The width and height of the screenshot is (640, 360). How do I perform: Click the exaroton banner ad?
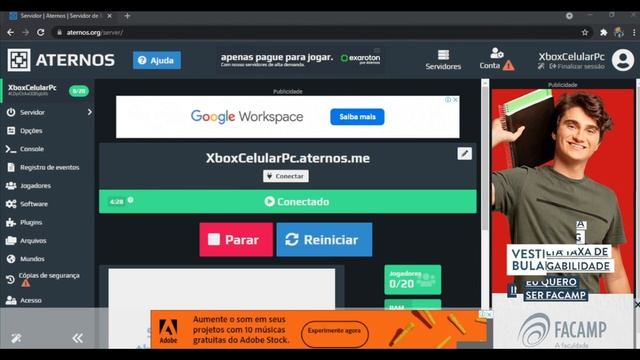(300, 60)
